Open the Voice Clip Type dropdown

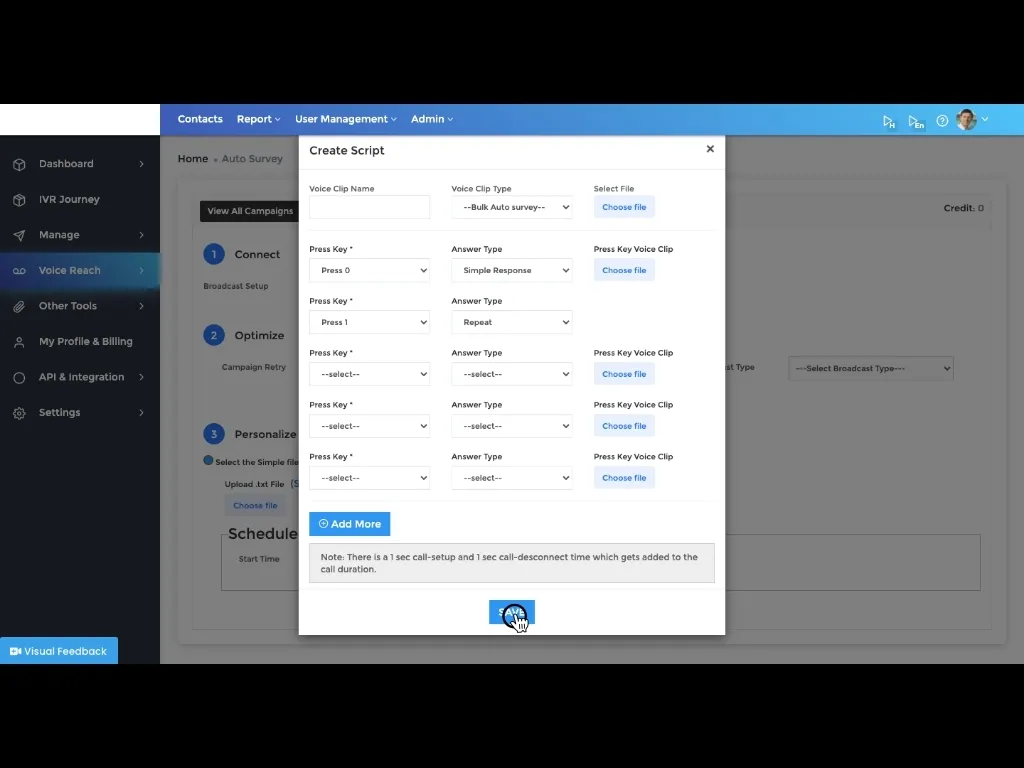pyautogui.click(x=512, y=207)
